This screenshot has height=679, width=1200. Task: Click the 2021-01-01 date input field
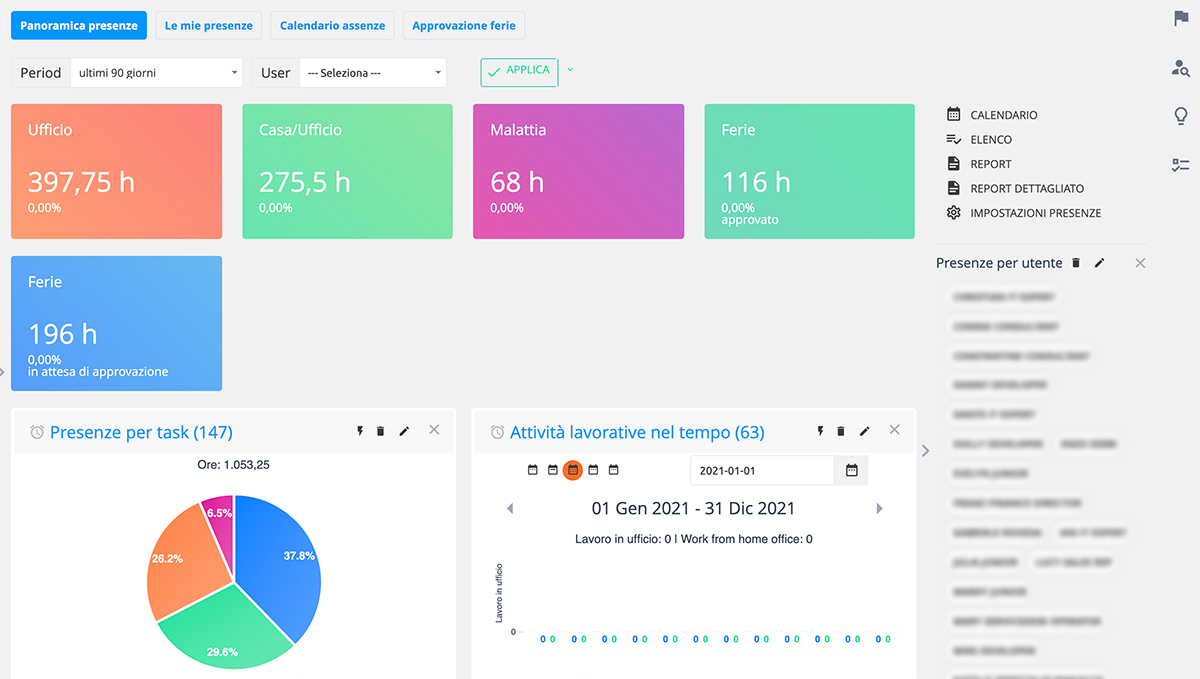click(x=761, y=470)
